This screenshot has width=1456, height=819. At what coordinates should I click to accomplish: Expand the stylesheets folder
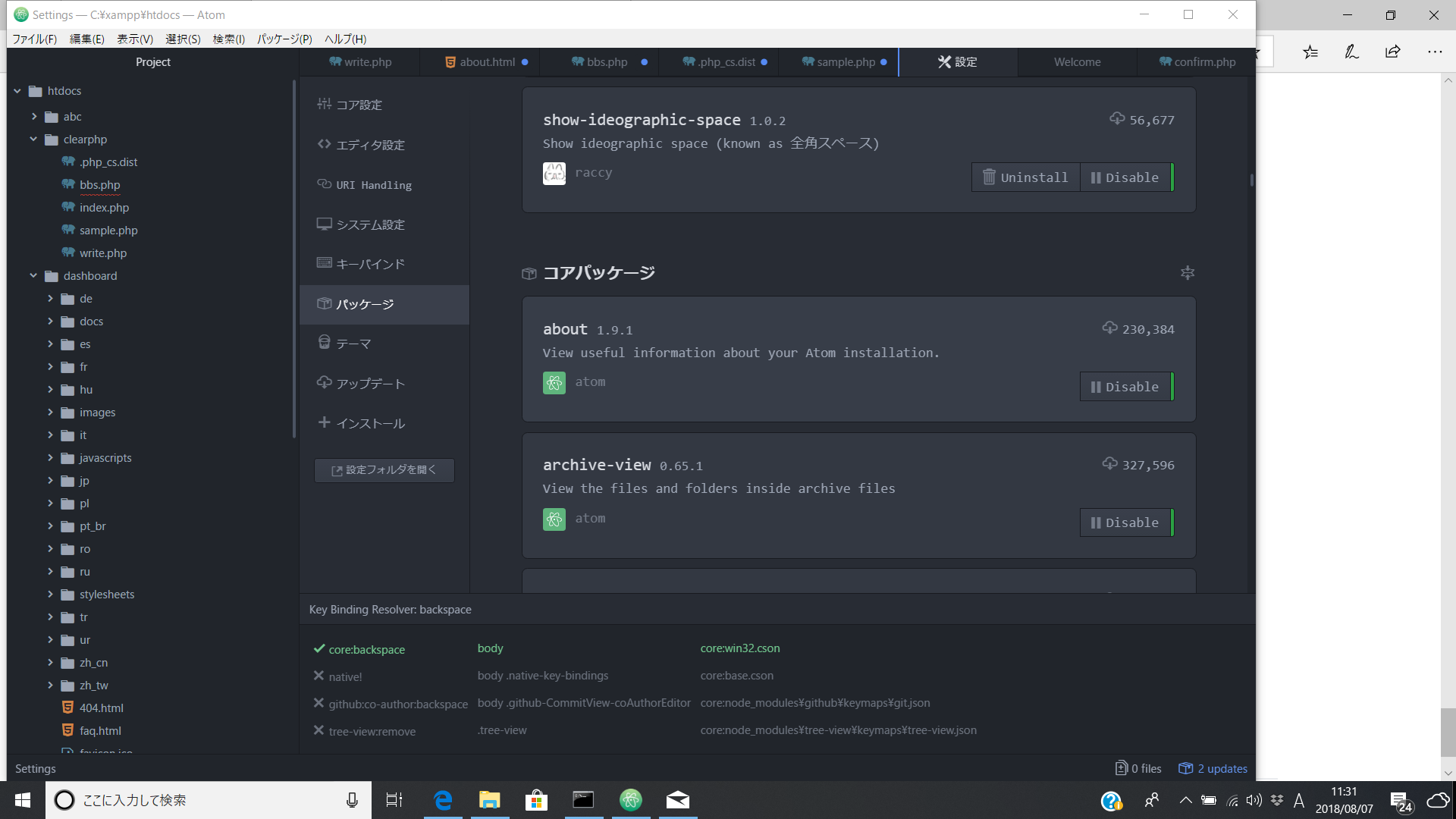pyautogui.click(x=50, y=595)
